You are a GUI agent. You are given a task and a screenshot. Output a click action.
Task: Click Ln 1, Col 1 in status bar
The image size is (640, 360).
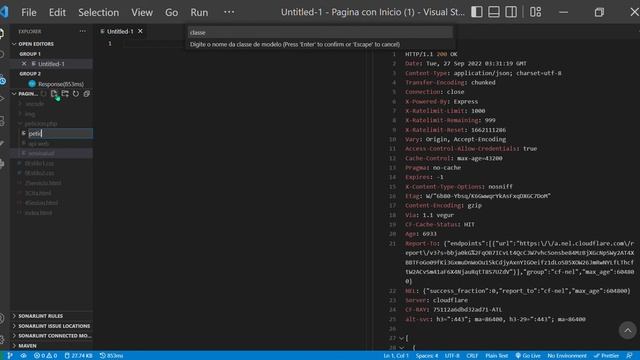click(x=396, y=356)
